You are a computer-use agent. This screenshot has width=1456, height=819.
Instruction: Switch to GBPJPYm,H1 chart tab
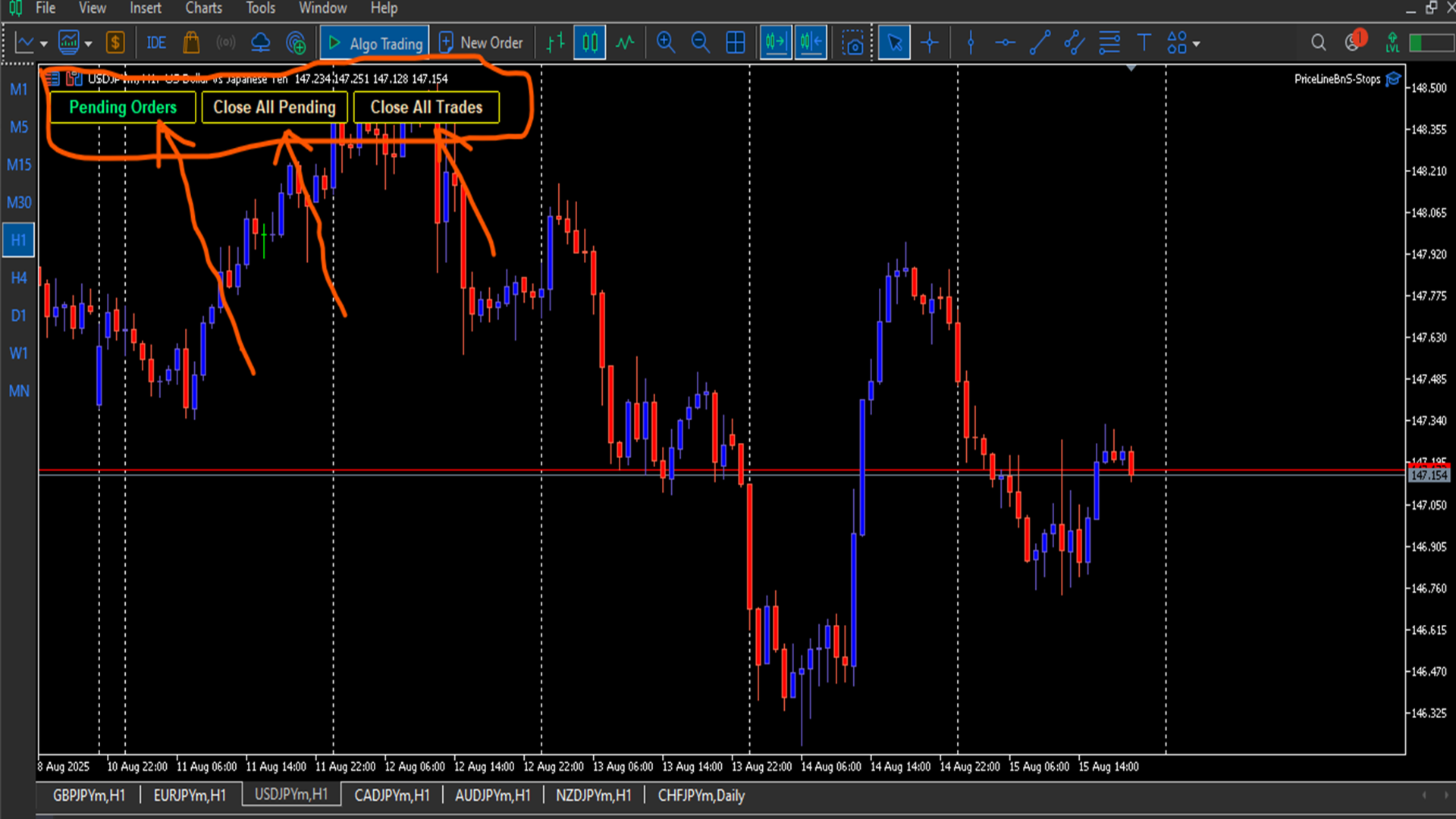click(x=89, y=795)
